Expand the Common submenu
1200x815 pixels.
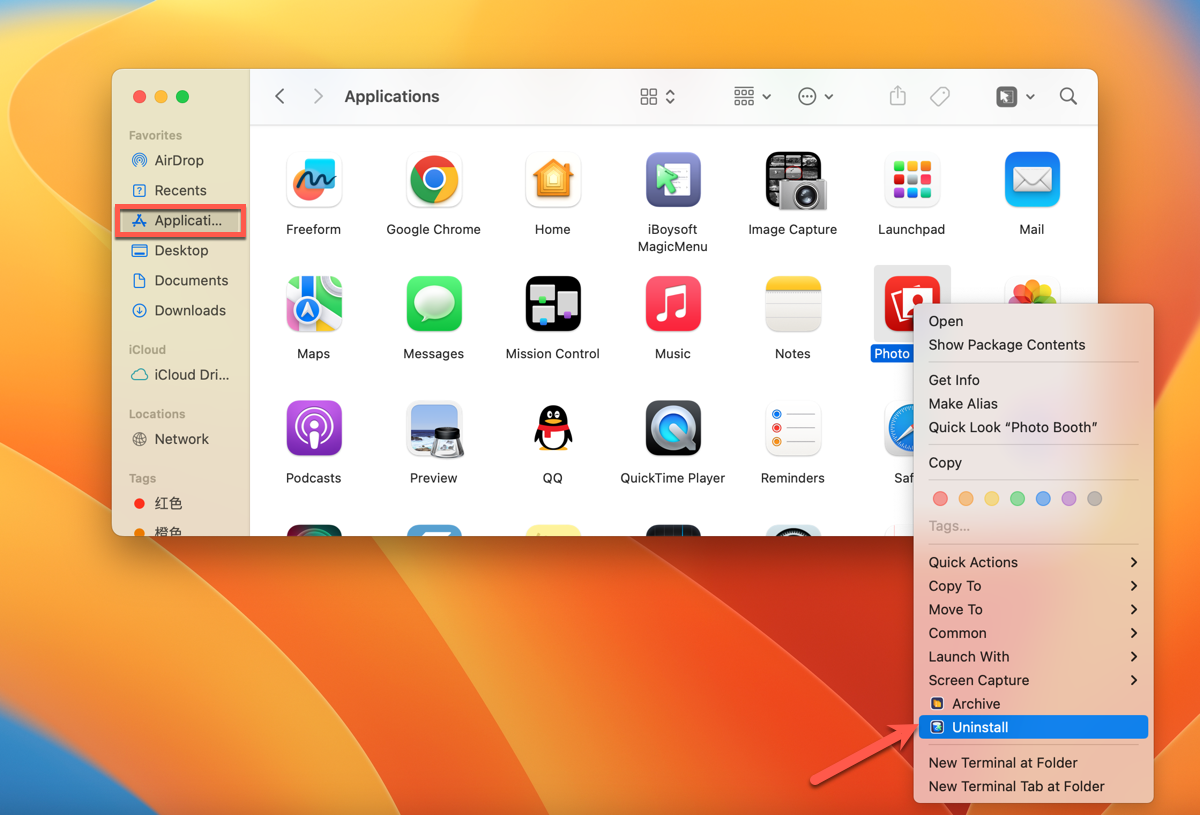pos(1033,633)
